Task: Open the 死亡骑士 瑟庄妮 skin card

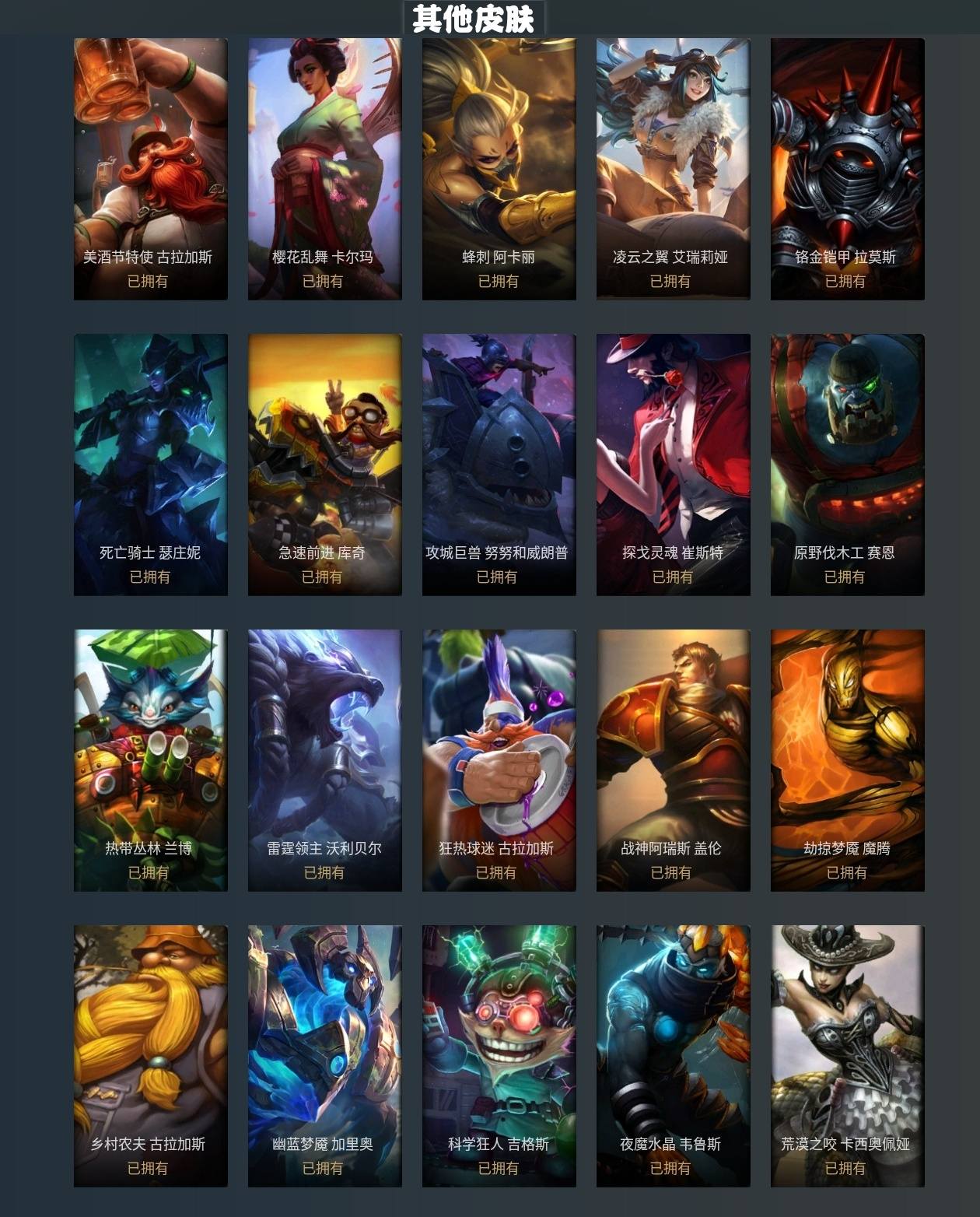Action: (x=151, y=465)
